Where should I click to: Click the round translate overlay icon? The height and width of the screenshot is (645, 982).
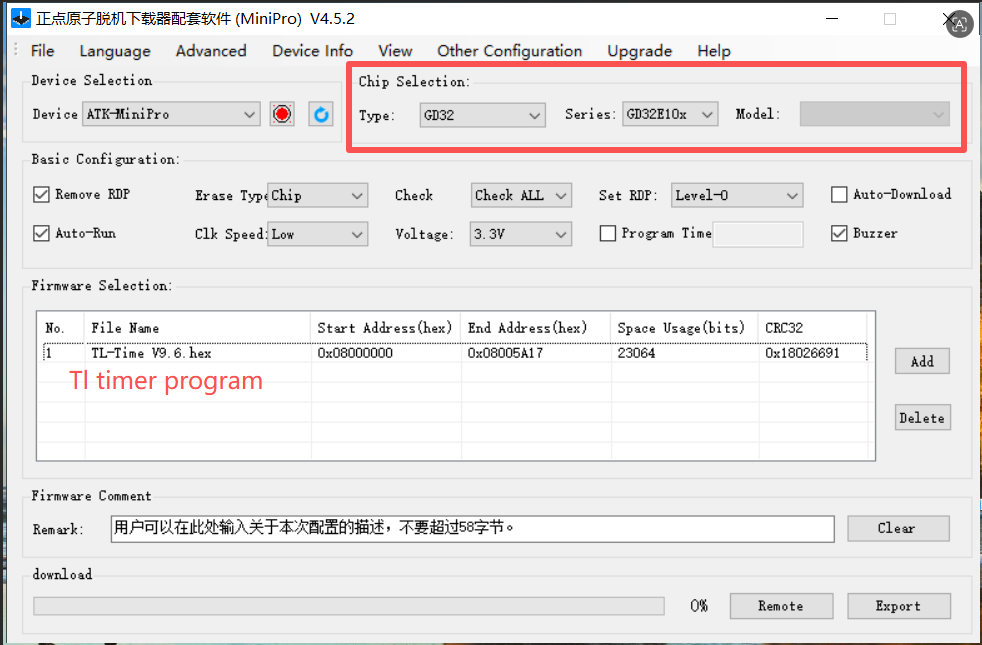click(x=959, y=24)
